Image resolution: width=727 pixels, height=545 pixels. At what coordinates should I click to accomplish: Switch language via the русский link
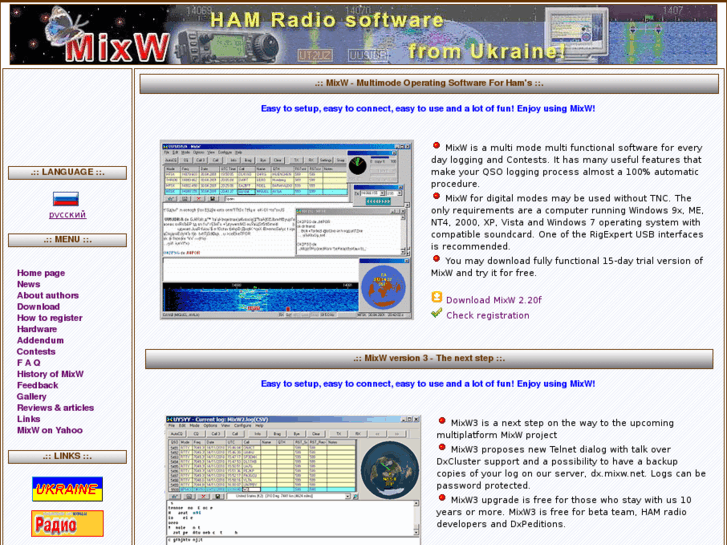(67, 214)
